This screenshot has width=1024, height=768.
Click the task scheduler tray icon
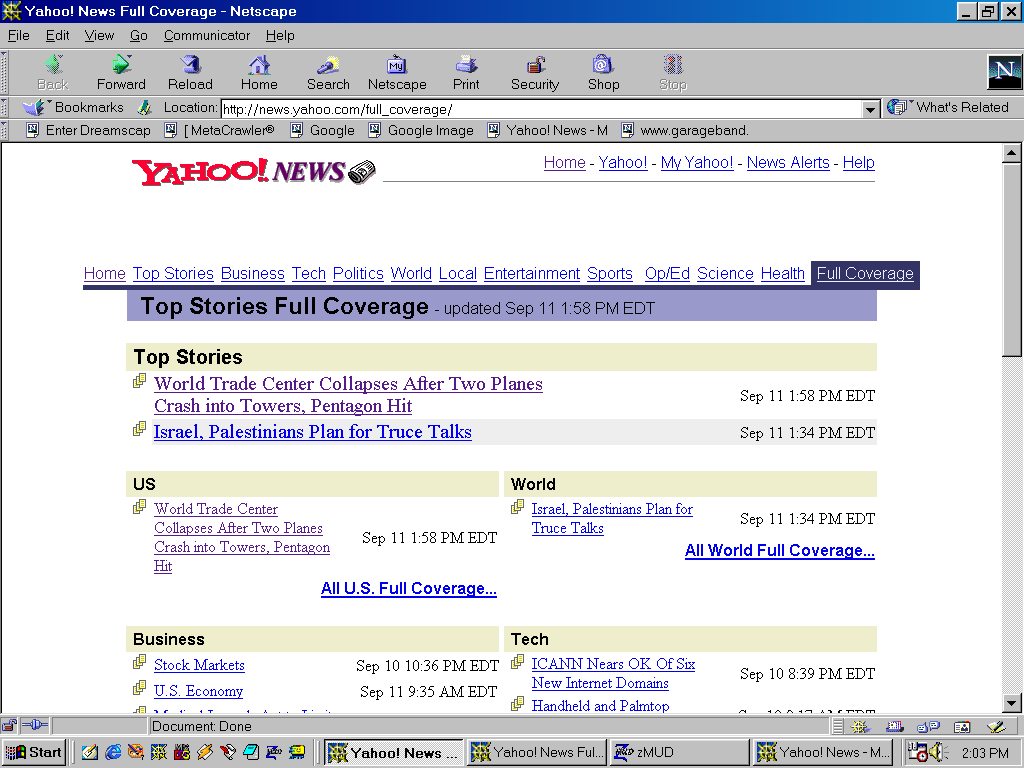coord(918,753)
